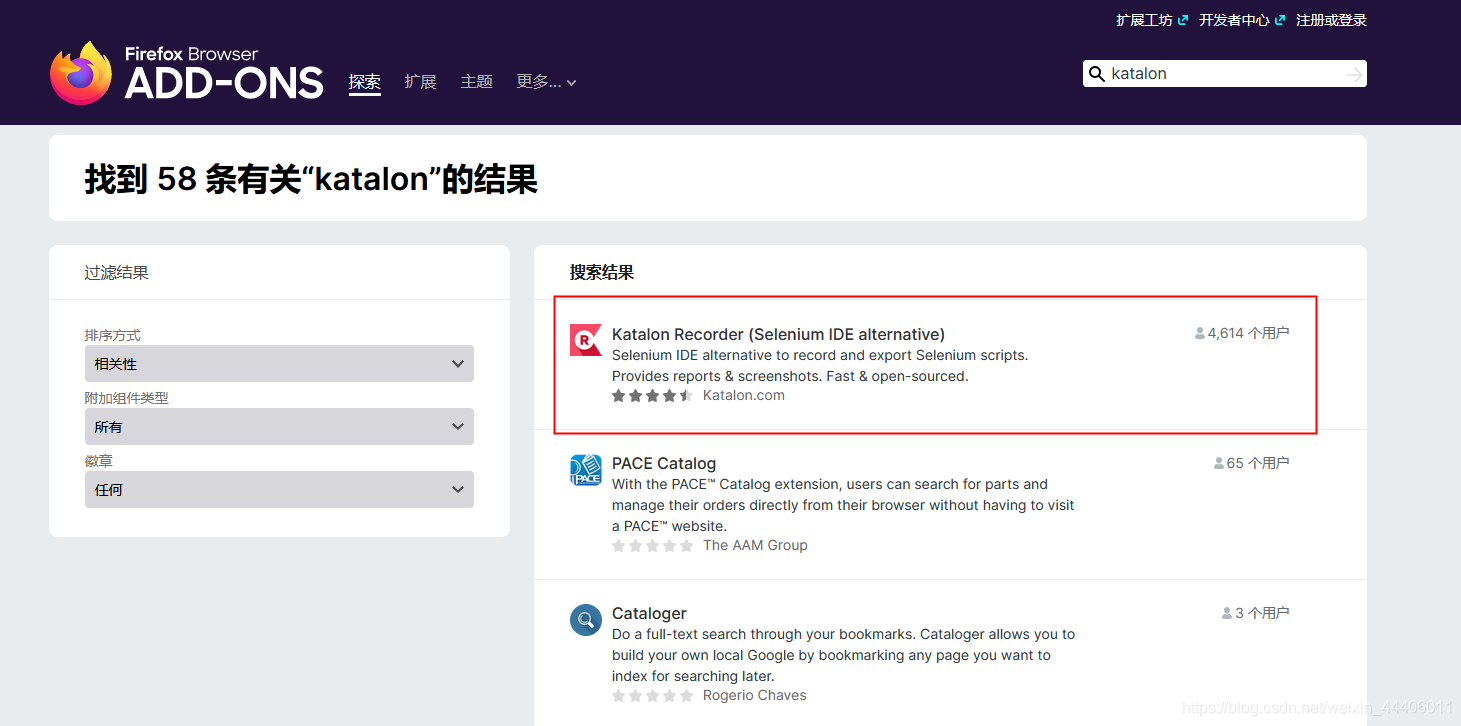Viewport: 1461px width, 726px height.
Task: Click the external link icon beside 开发者中心
Action: 1280,20
